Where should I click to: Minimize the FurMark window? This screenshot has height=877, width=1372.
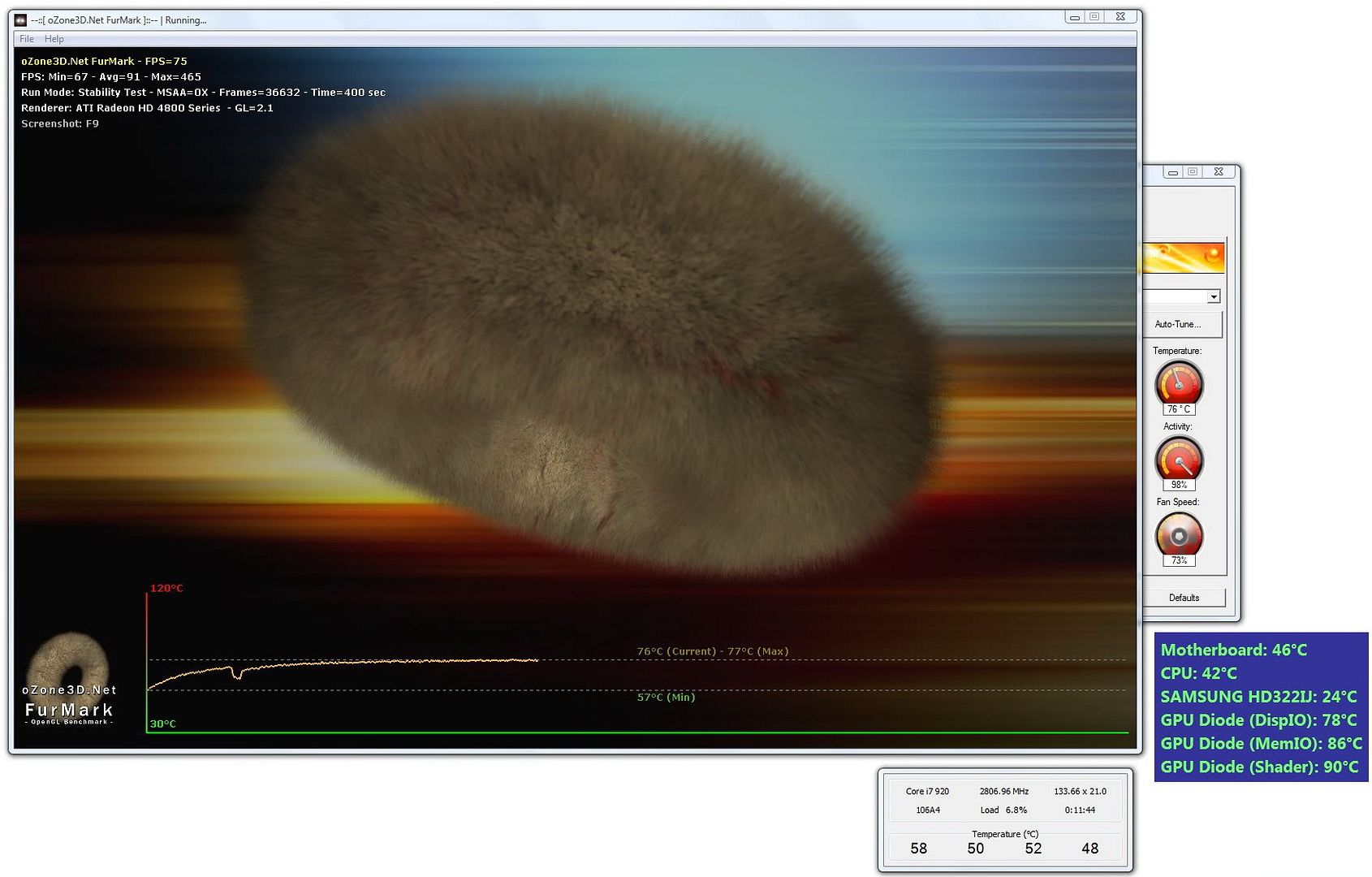tap(1075, 17)
